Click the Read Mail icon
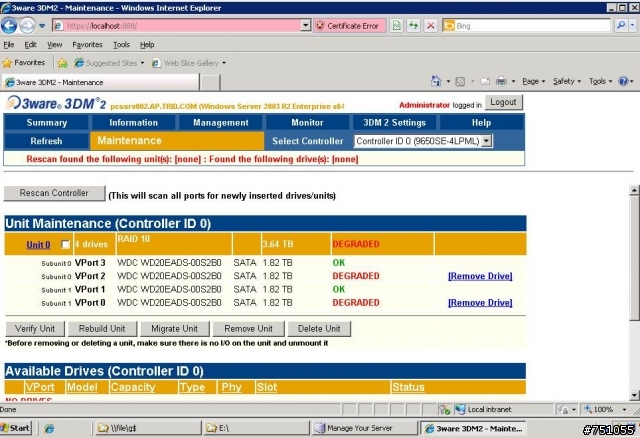This screenshot has width=640, height=438. 484,81
